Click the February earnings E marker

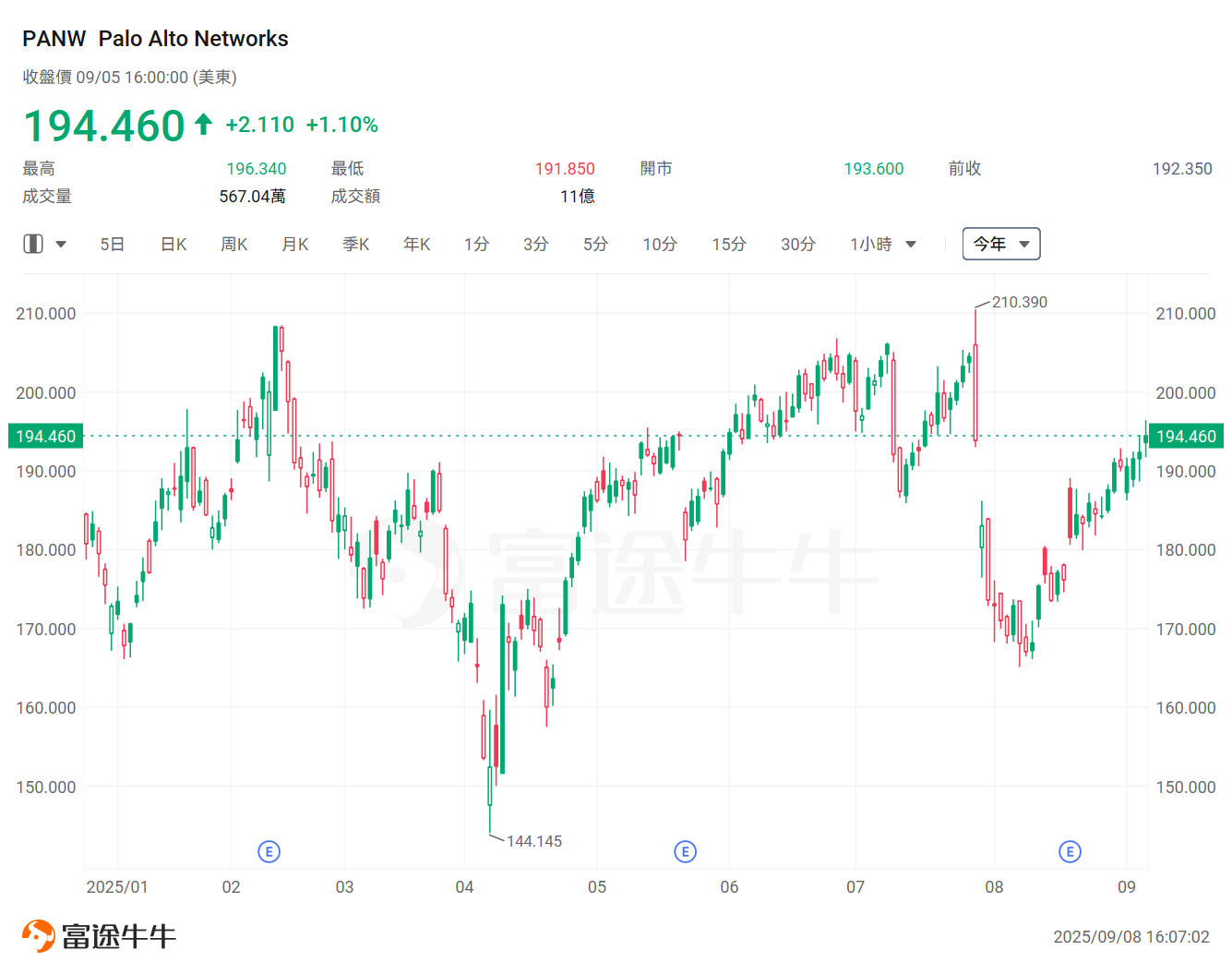click(x=269, y=851)
